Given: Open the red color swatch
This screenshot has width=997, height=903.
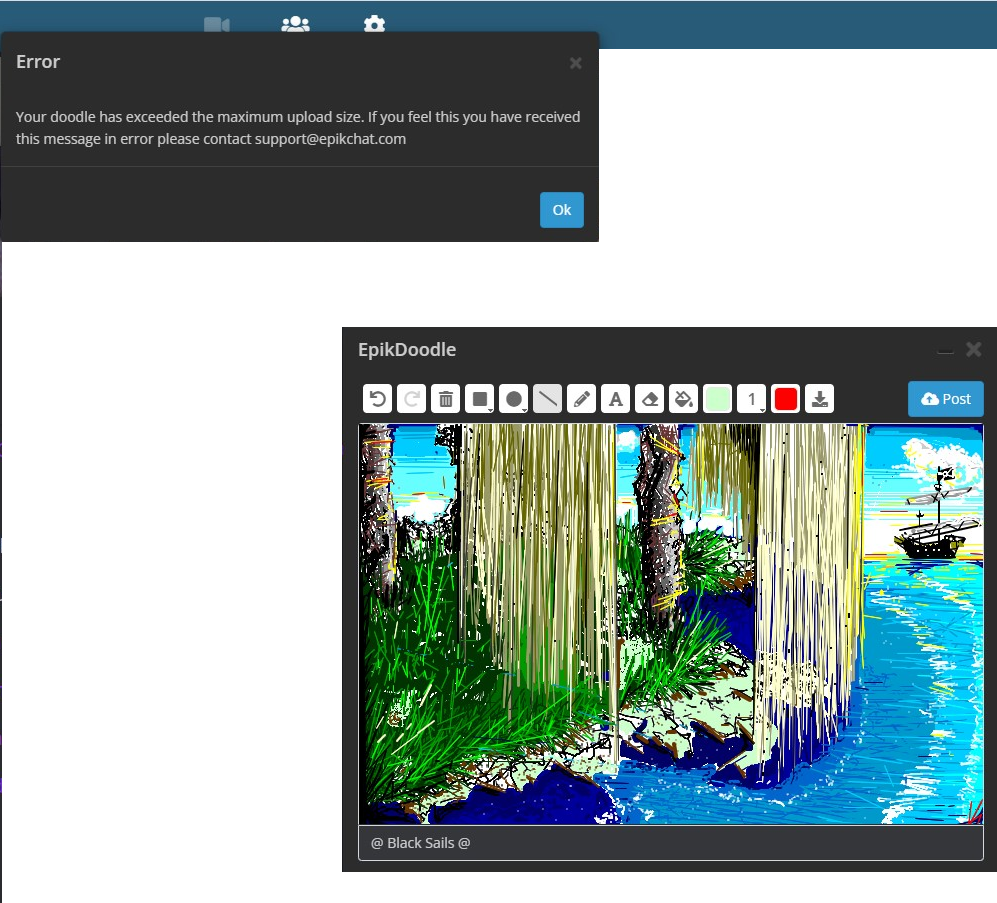Looking at the screenshot, I should pos(786,399).
